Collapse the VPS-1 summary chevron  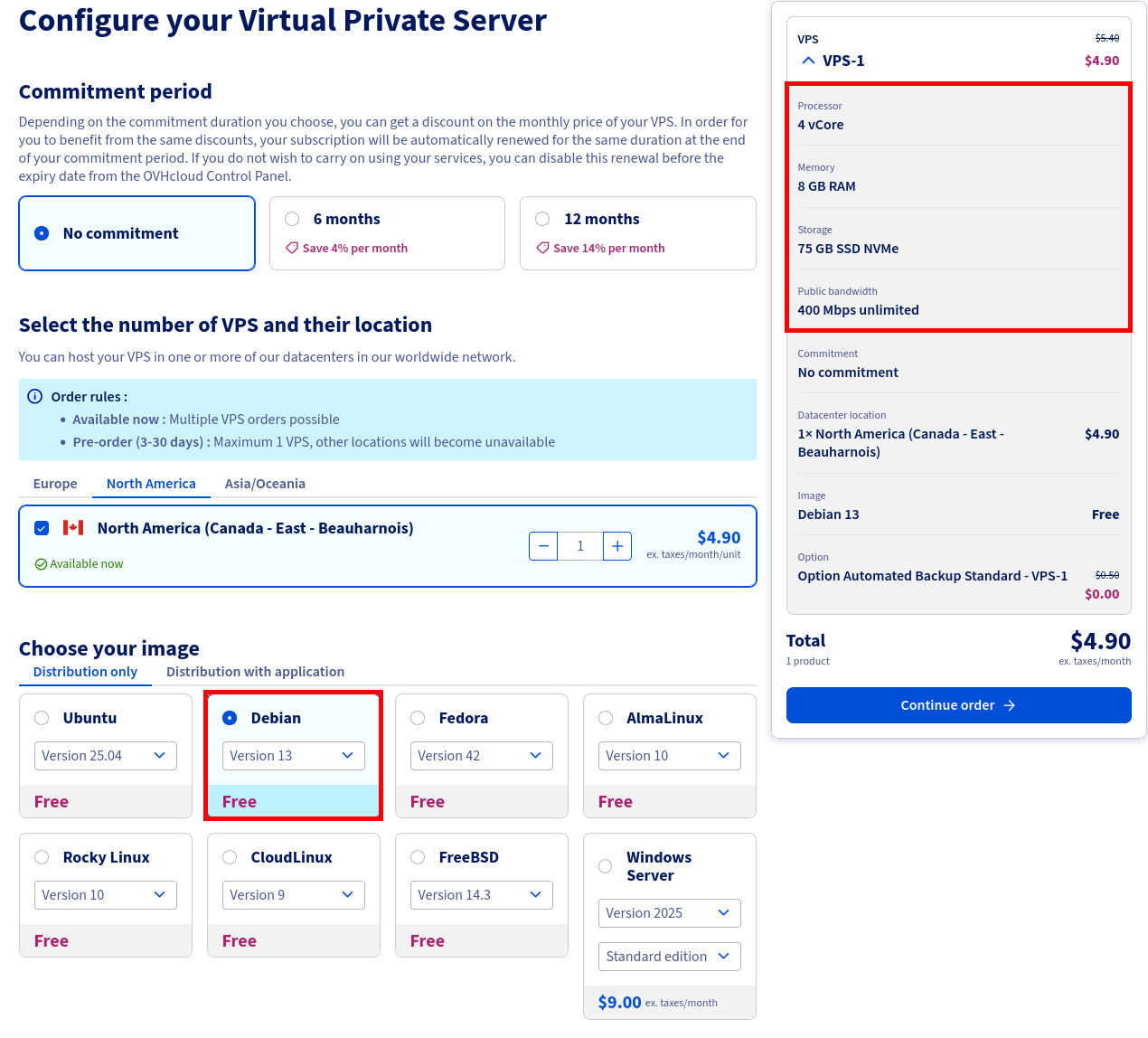pos(807,60)
